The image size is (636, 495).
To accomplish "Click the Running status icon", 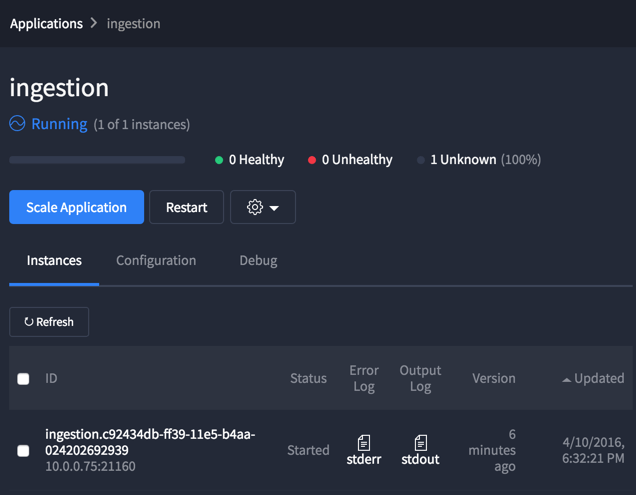I will [17, 124].
